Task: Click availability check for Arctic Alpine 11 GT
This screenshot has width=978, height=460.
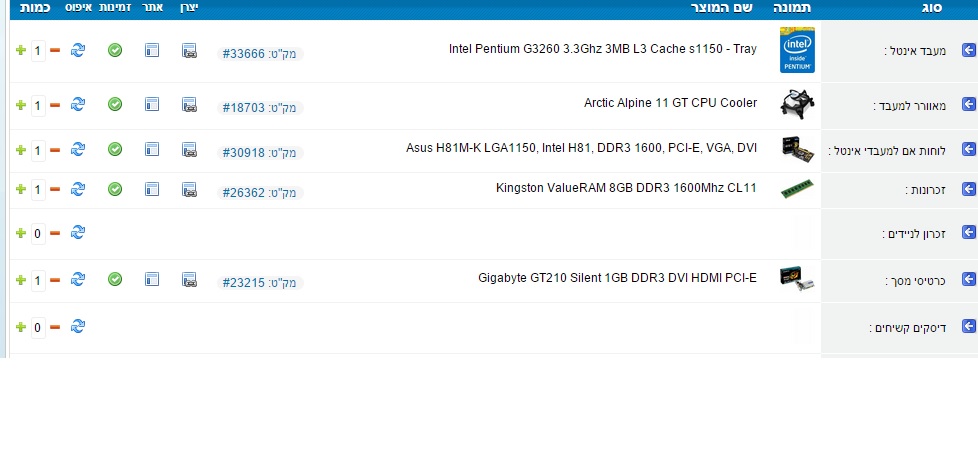Action: (x=115, y=104)
